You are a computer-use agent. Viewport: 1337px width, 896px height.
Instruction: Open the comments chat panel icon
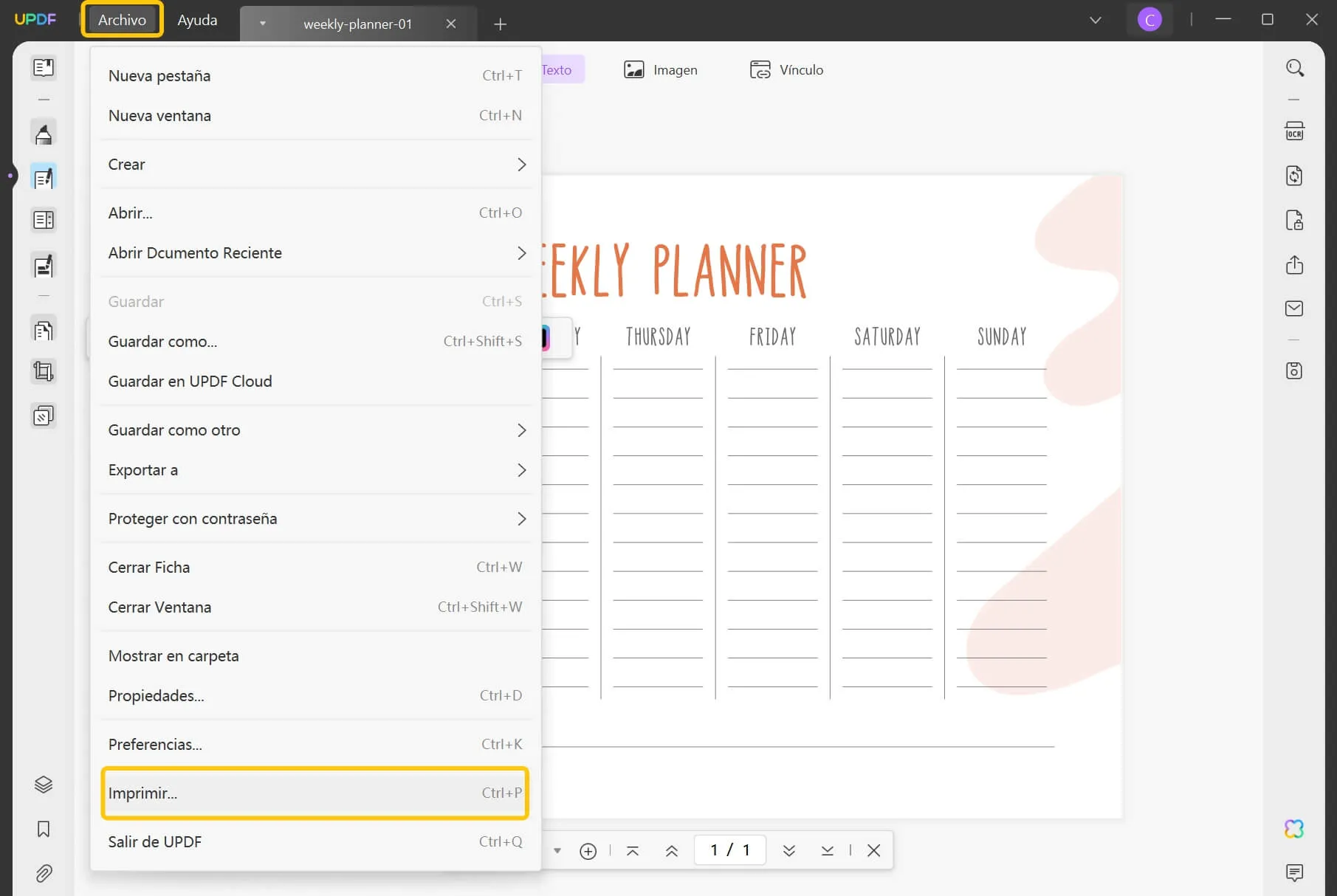click(x=1294, y=873)
